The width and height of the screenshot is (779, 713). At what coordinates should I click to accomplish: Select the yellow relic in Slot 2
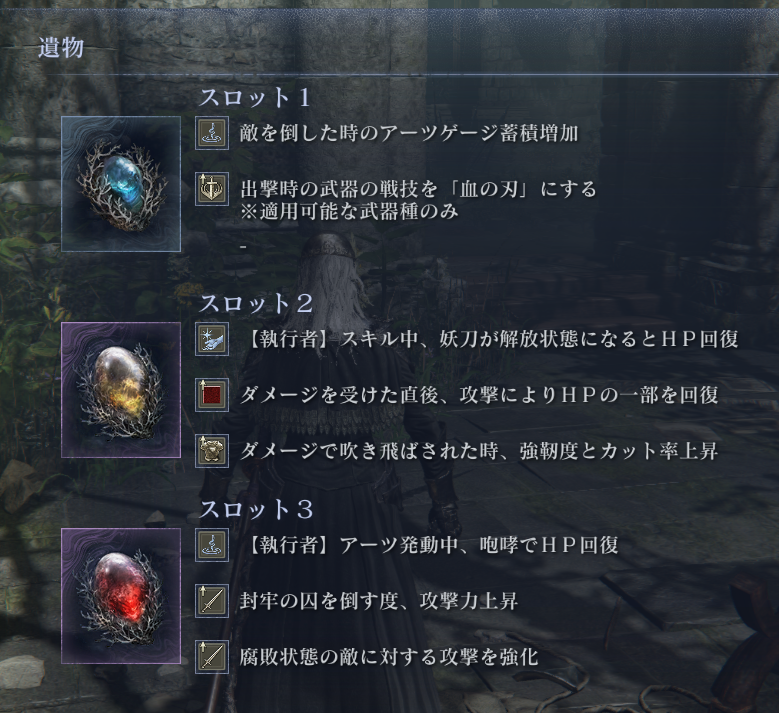(121, 390)
